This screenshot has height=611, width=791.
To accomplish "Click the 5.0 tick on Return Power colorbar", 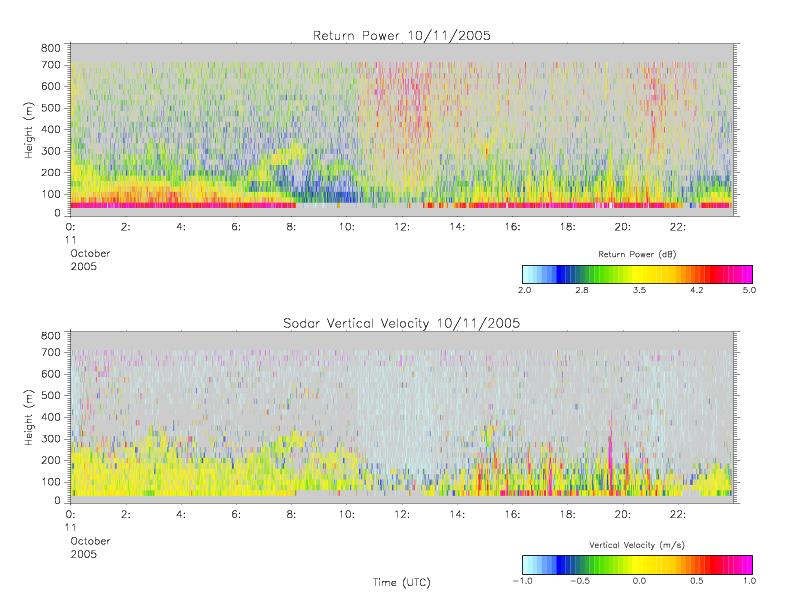I will click(749, 290).
